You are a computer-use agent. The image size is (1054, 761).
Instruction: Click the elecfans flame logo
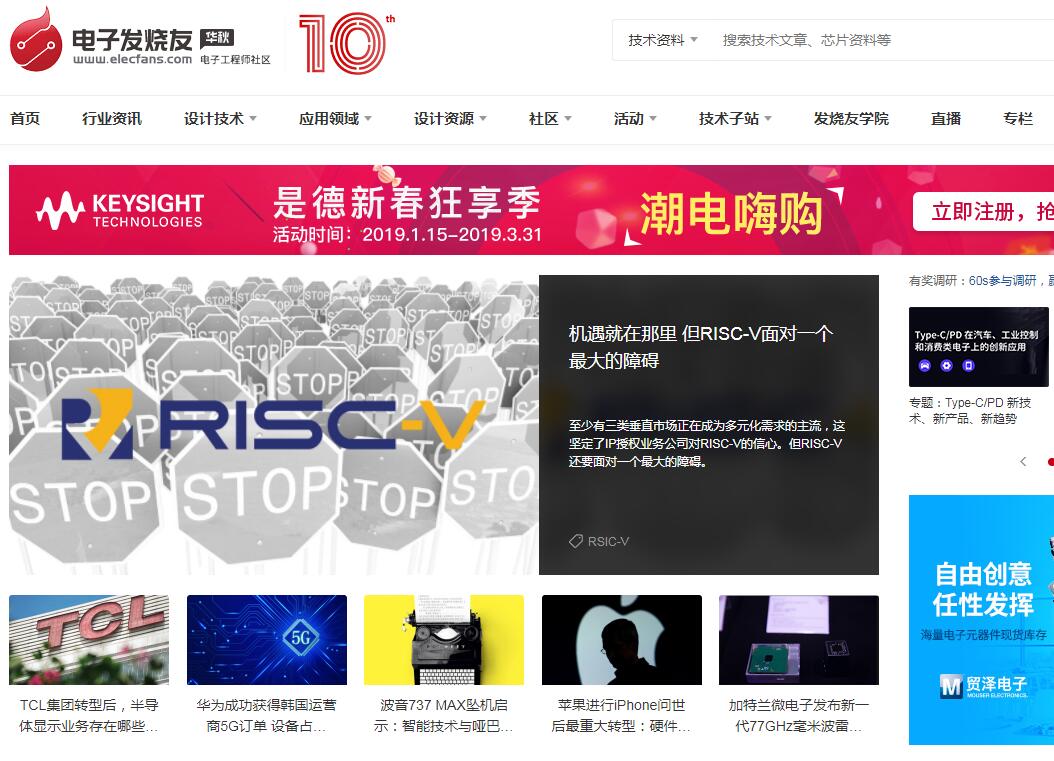tap(36, 39)
